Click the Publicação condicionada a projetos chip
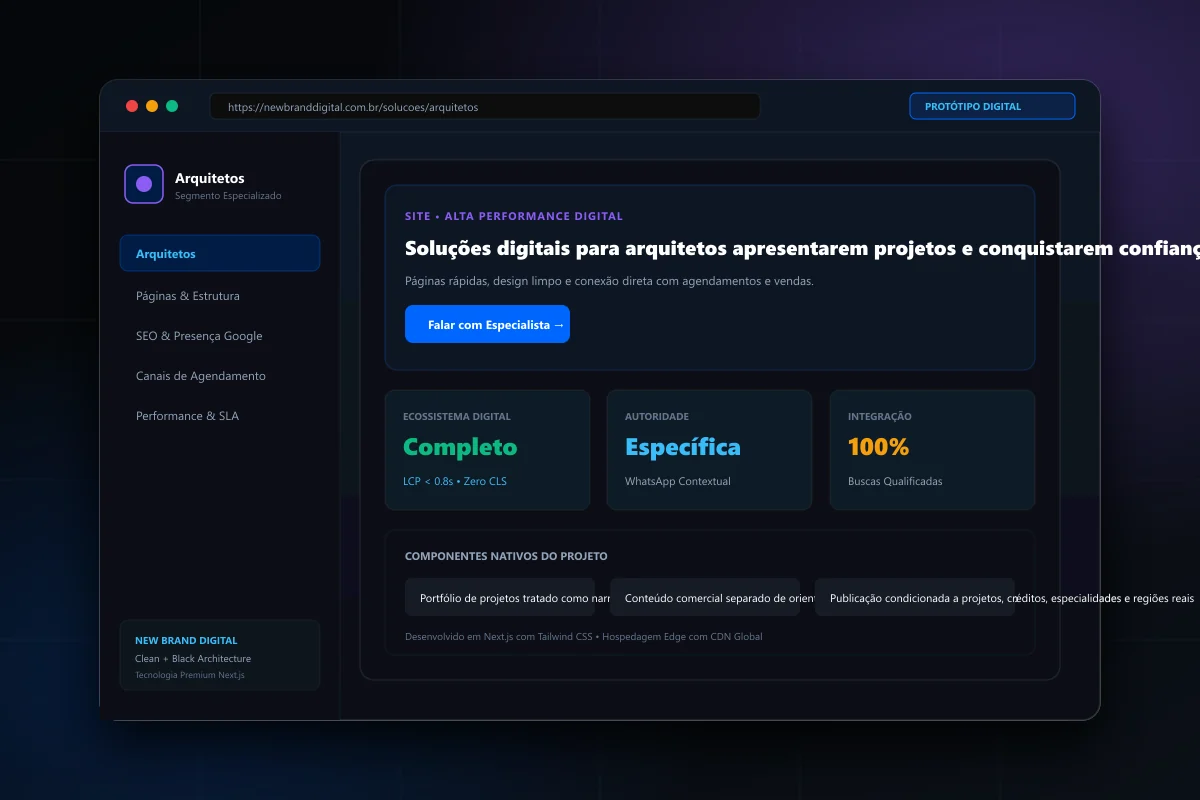 click(915, 597)
